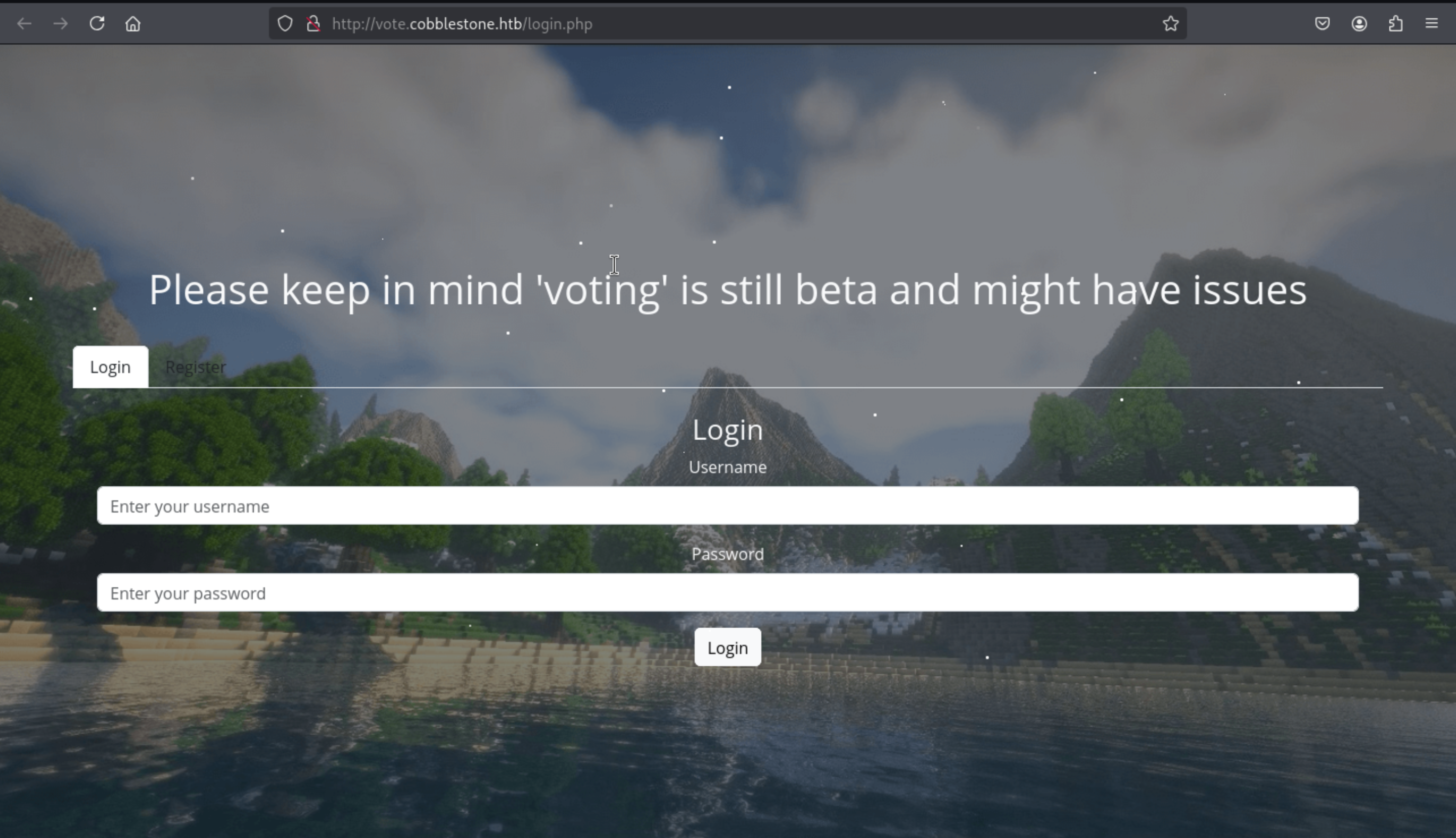Switch to the Register tab
Screen dimensions: 1456x838
pos(196,366)
